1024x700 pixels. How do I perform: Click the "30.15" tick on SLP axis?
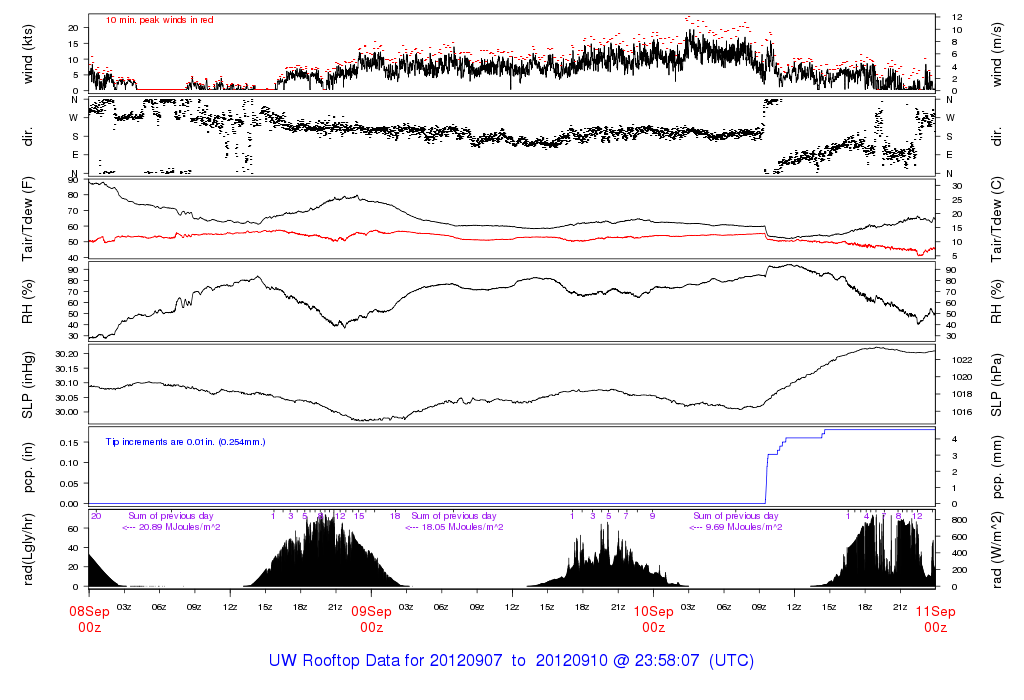tap(68, 369)
